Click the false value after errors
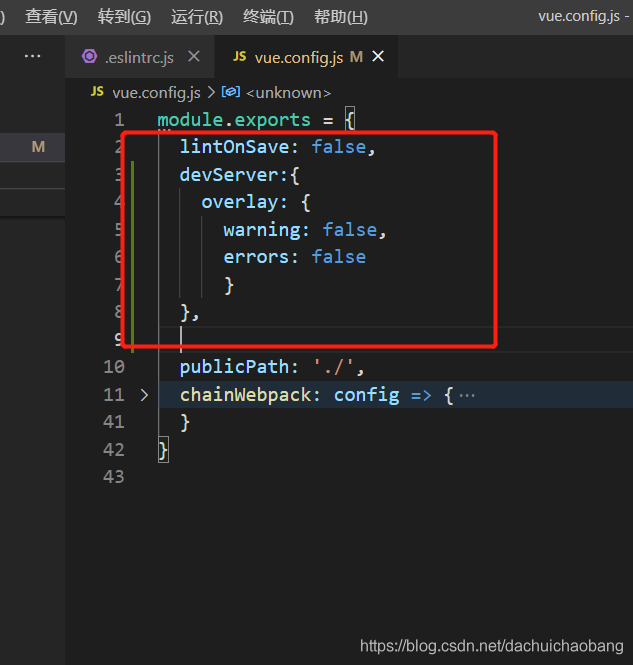633x665 pixels. click(x=339, y=257)
